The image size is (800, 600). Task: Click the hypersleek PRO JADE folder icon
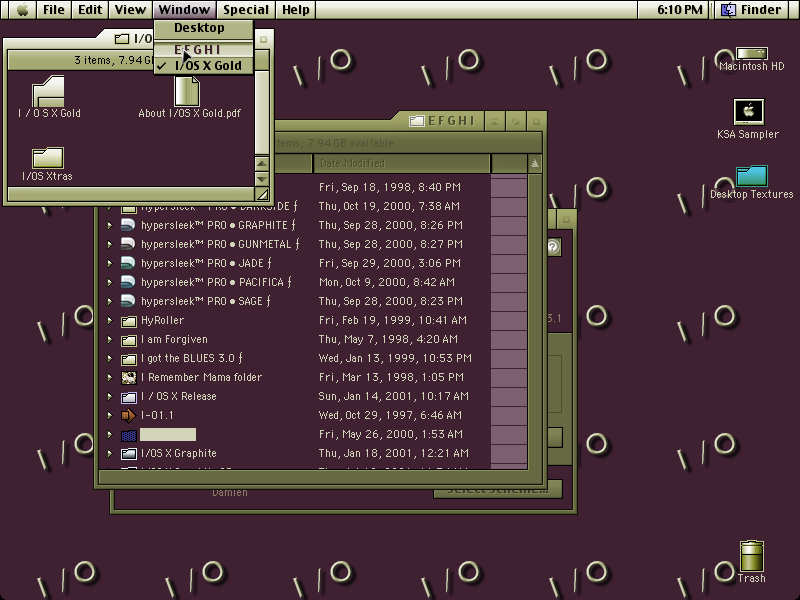pyautogui.click(x=128, y=263)
